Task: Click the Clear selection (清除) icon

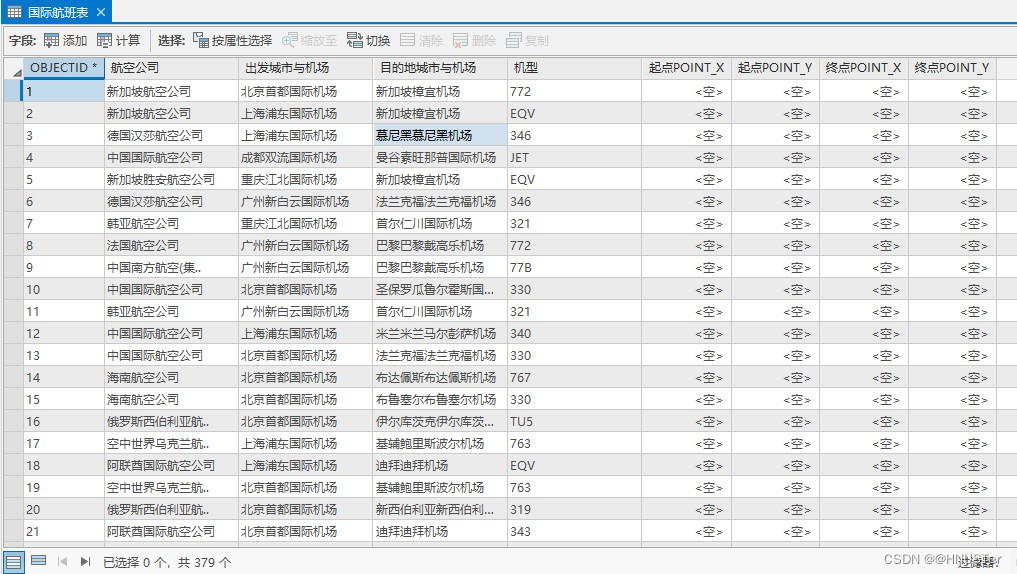Action: click(x=407, y=41)
